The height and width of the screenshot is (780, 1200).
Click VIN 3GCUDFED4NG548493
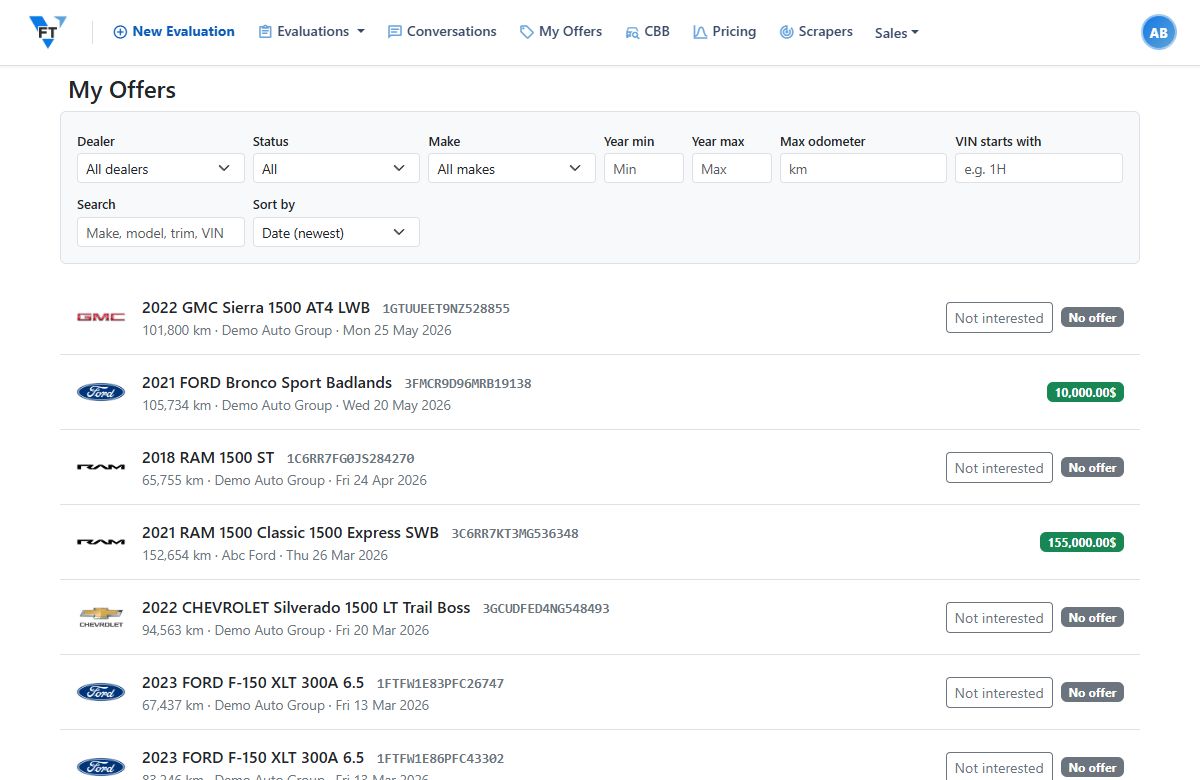pos(546,608)
